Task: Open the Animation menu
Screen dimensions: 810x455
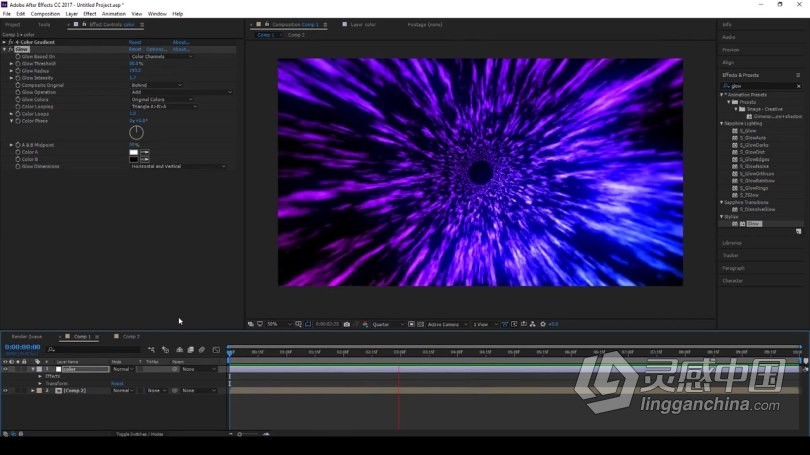Action: 114,14
